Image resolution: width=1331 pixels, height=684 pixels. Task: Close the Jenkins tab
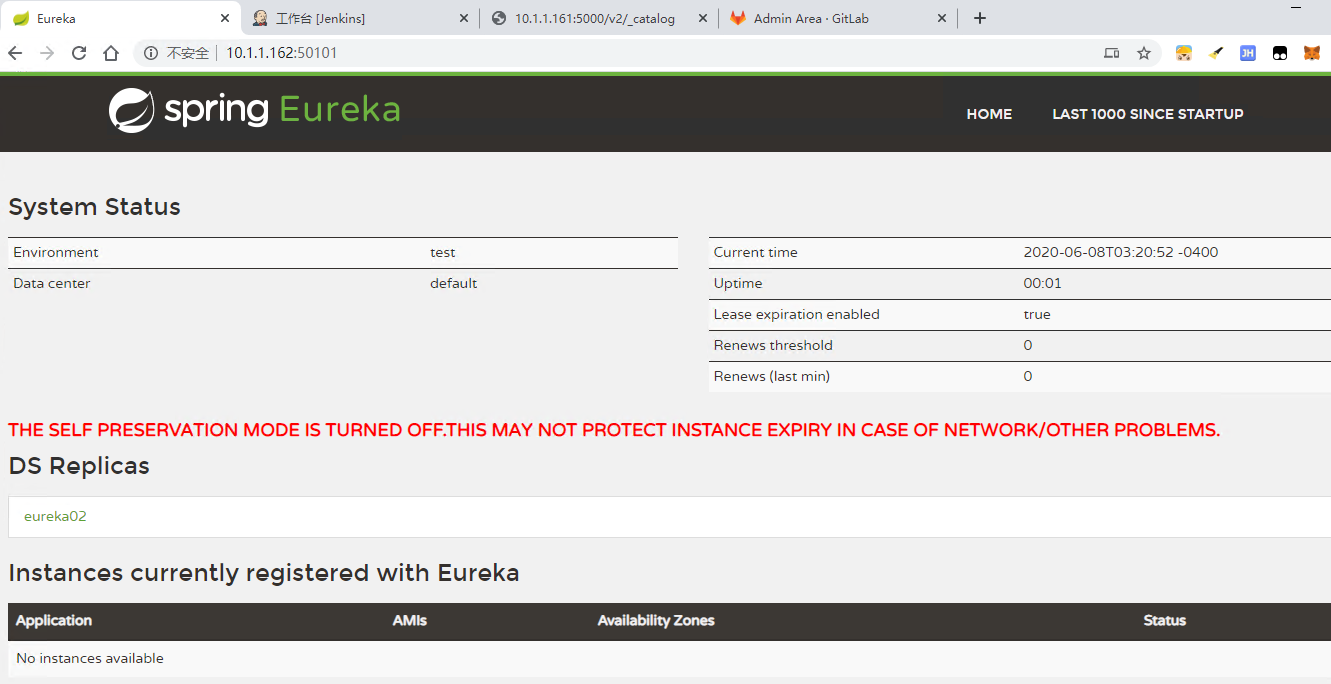463,18
